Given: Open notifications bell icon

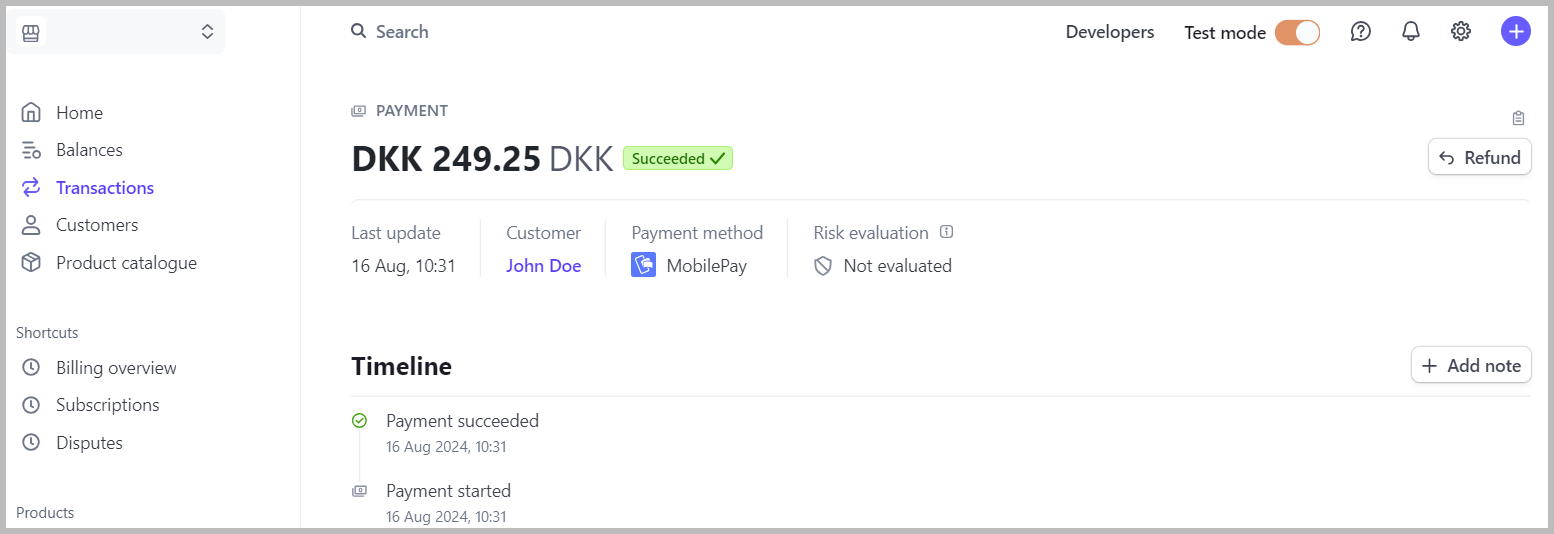Looking at the screenshot, I should (1410, 32).
